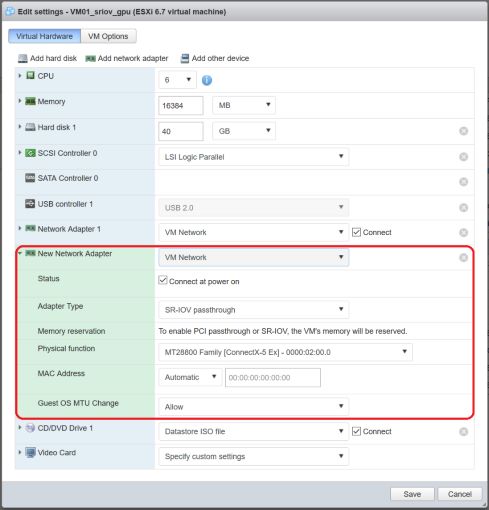Open New Network Adapter VM Network dropdown
The width and height of the screenshot is (489, 510).
pos(254,257)
